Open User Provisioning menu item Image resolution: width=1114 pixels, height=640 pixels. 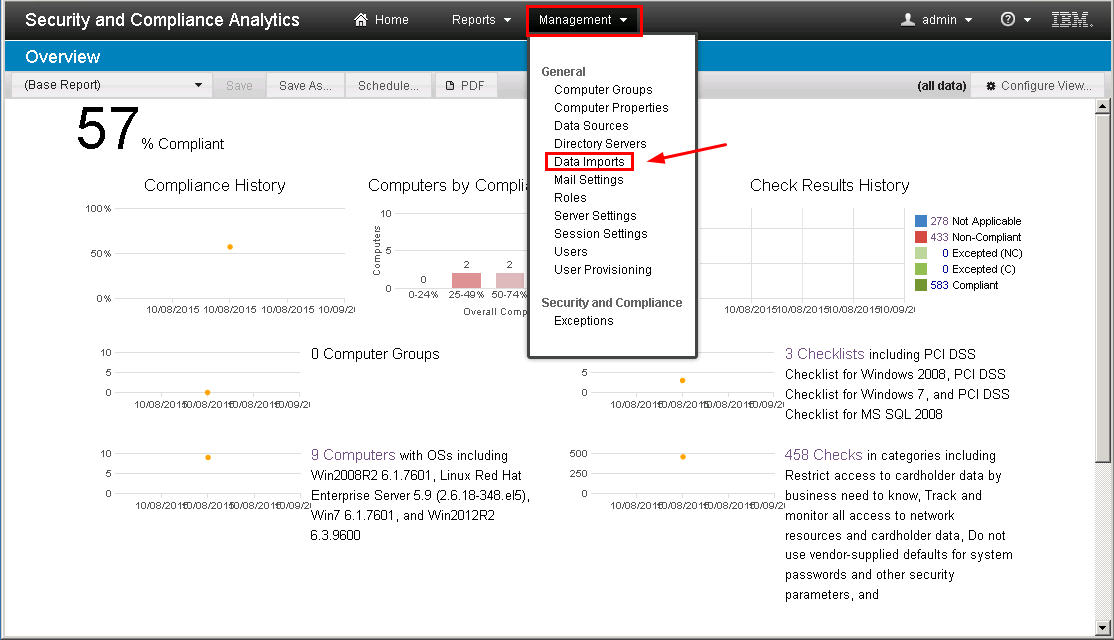pos(602,270)
